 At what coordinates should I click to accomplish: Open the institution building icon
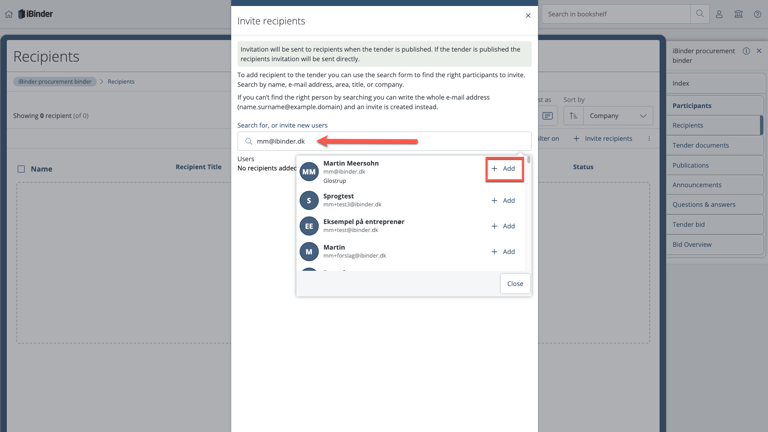pos(738,14)
